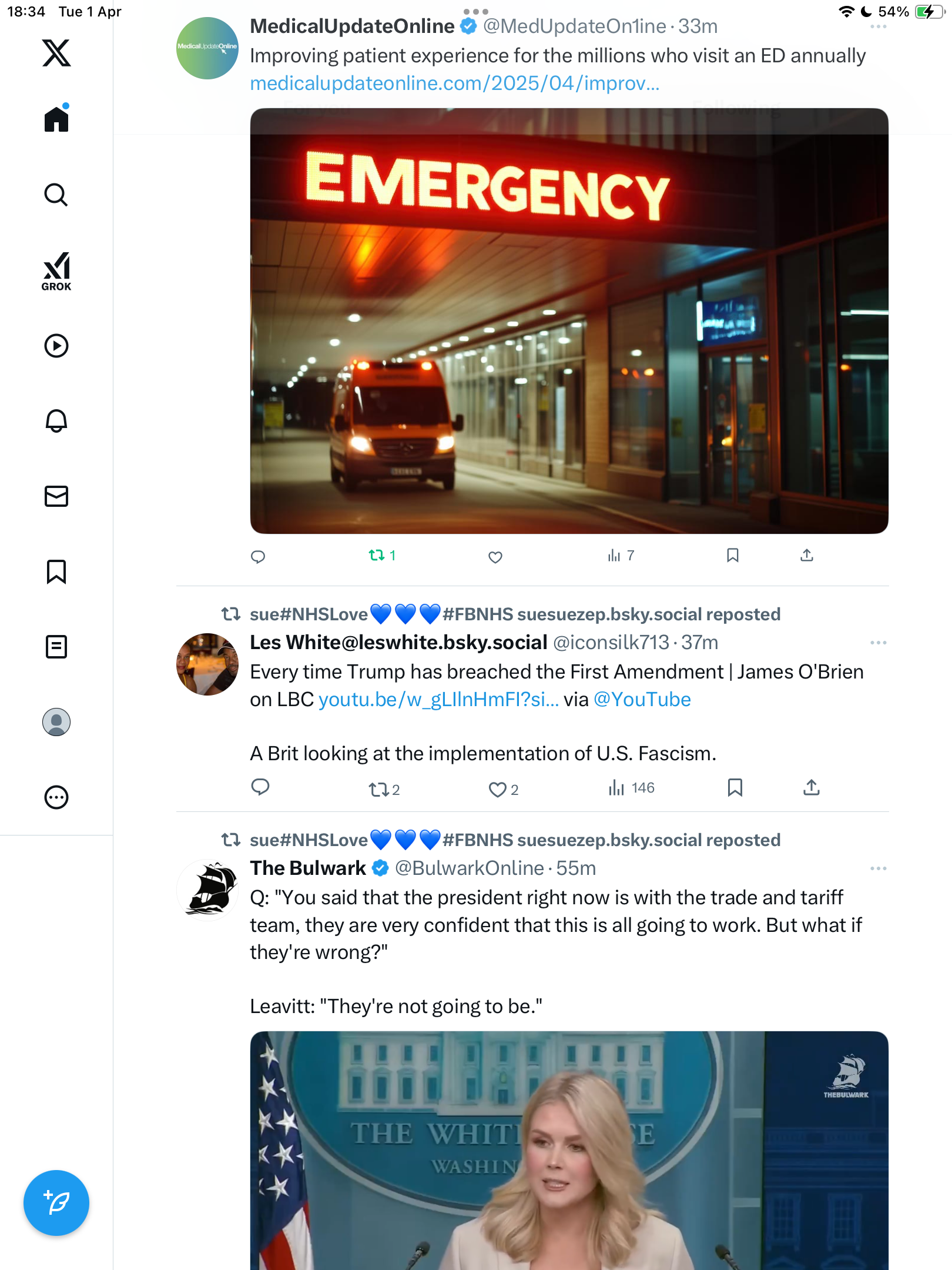Compose a new post with floating button
Screen dimensions: 952x1270
(x=56, y=1203)
